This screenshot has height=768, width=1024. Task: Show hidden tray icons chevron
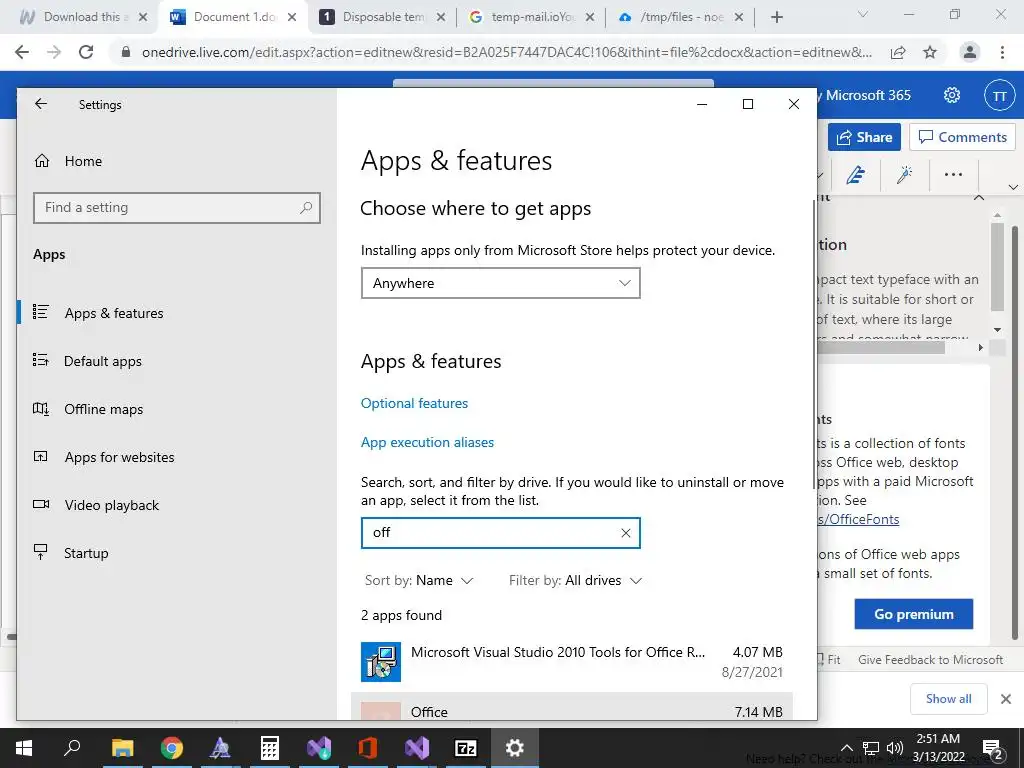[x=846, y=748]
